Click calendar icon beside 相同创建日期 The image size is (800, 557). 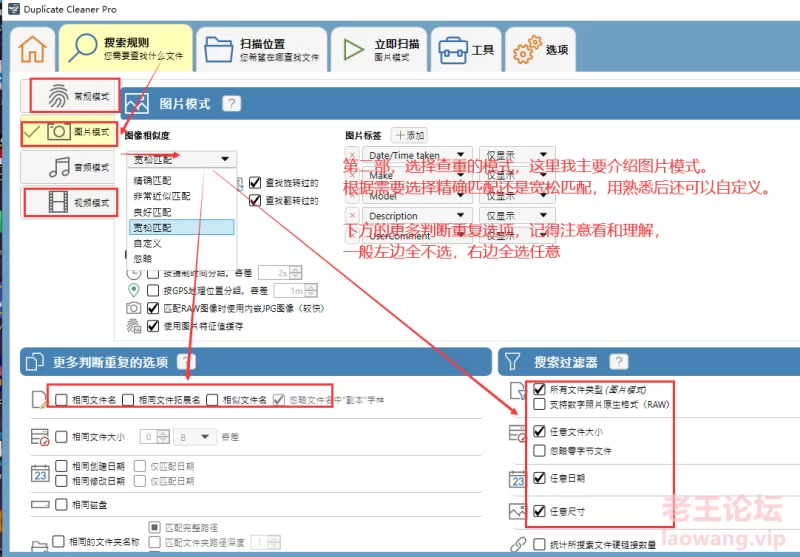40,473
